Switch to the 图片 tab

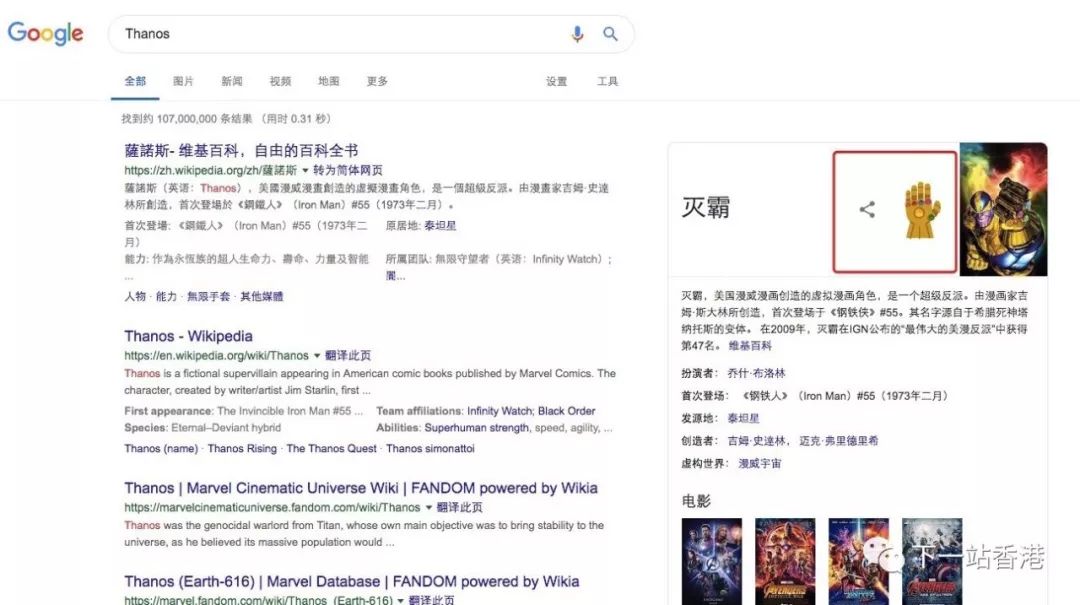point(183,81)
